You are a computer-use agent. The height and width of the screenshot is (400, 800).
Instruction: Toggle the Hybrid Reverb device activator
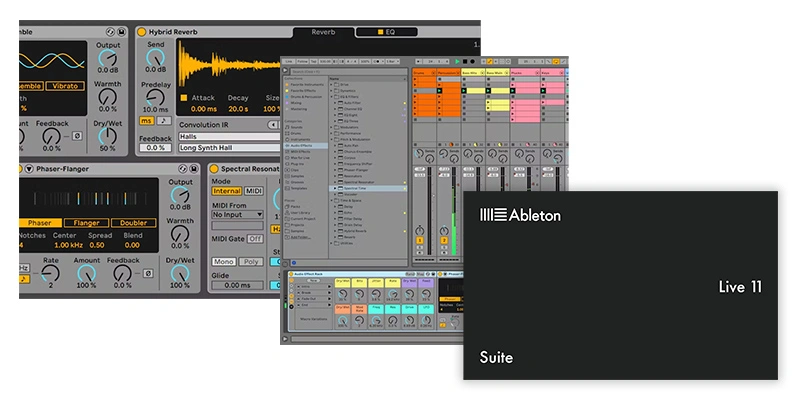[x=141, y=32]
